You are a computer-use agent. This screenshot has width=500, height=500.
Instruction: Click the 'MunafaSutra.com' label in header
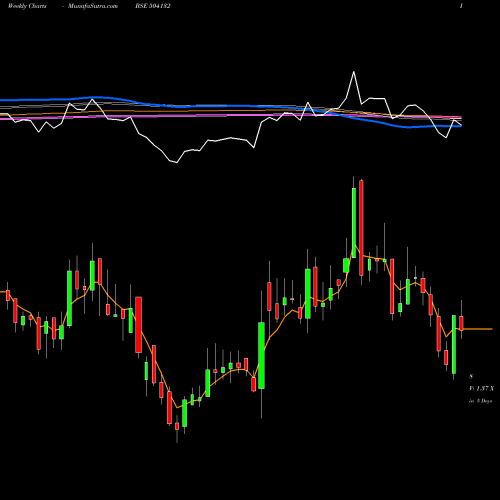[93, 6]
